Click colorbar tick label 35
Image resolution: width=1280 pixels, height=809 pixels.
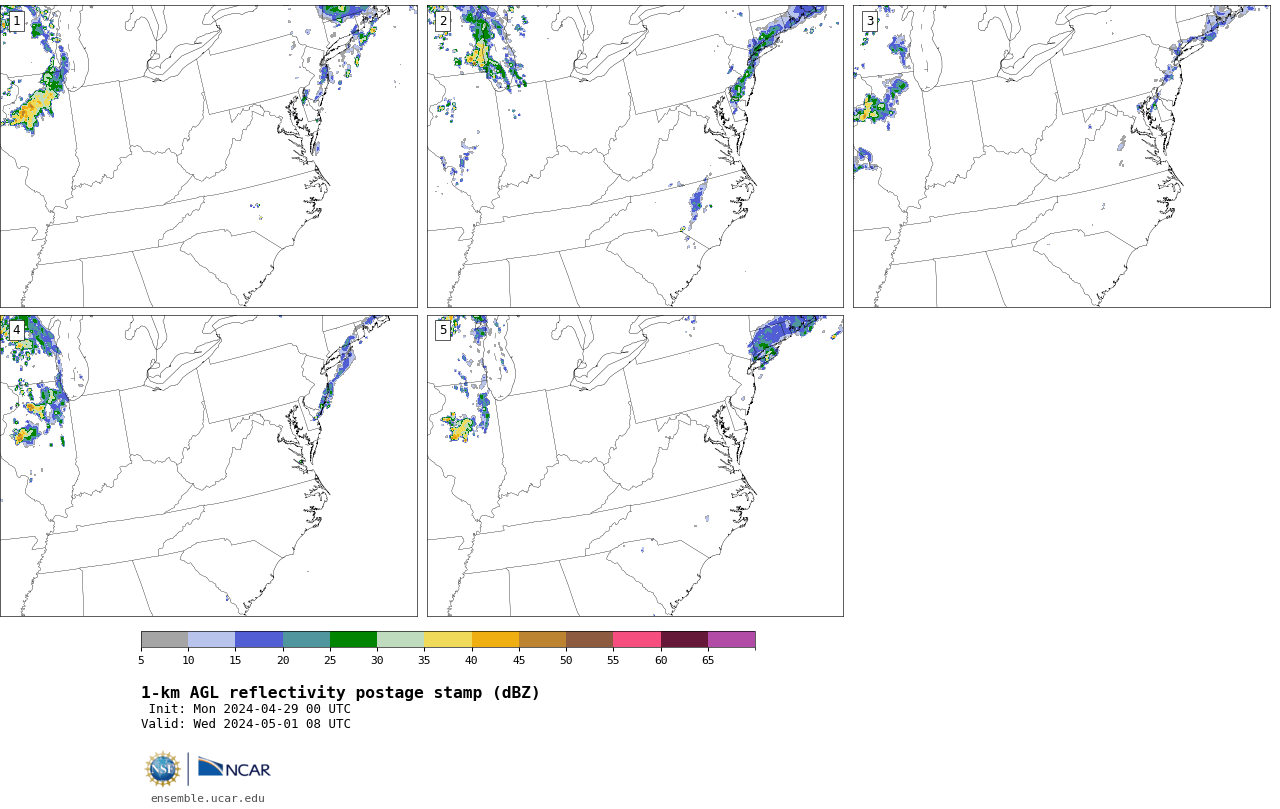[424, 660]
